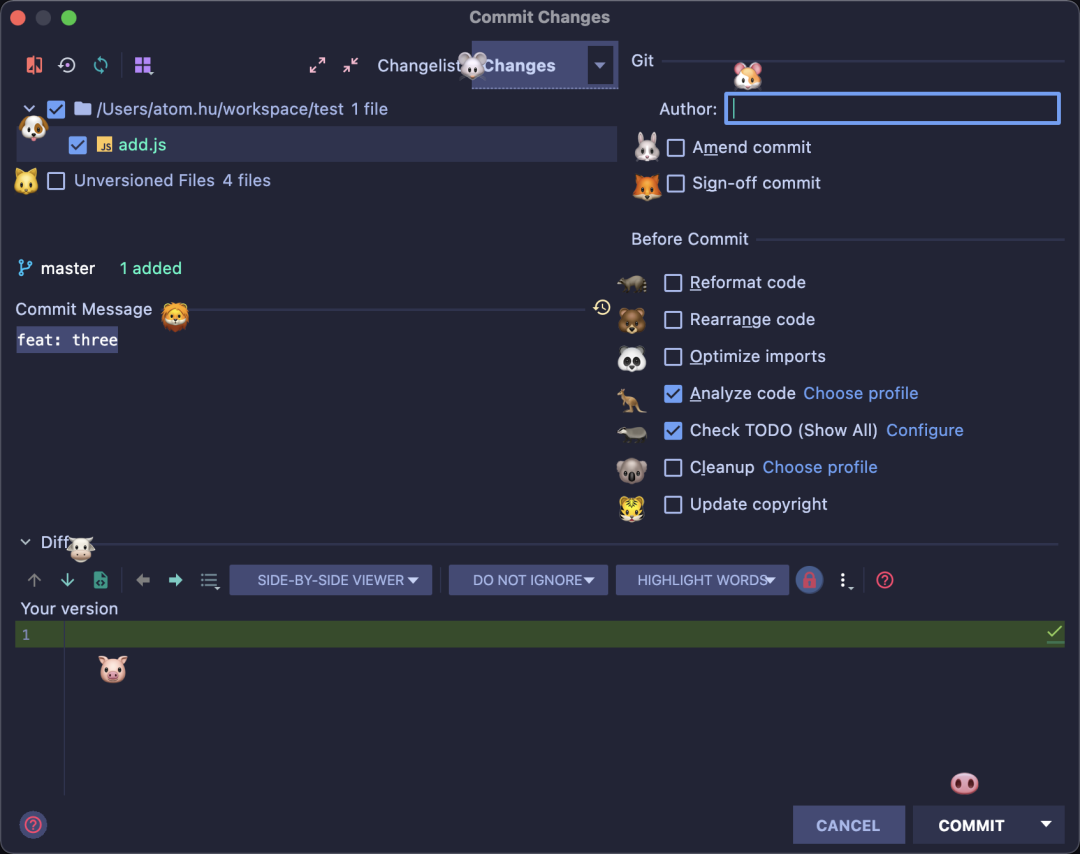The height and width of the screenshot is (854, 1080).
Task: Check the Unversioned Files checkbox
Action: pyautogui.click(x=56, y=180)
